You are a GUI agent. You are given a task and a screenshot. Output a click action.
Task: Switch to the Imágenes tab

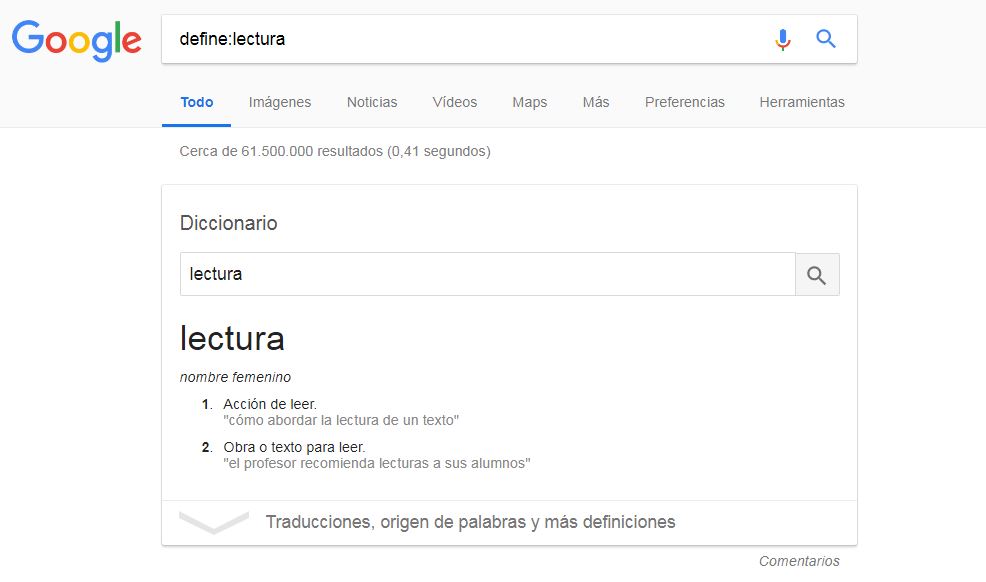click(x=280, y=102)
